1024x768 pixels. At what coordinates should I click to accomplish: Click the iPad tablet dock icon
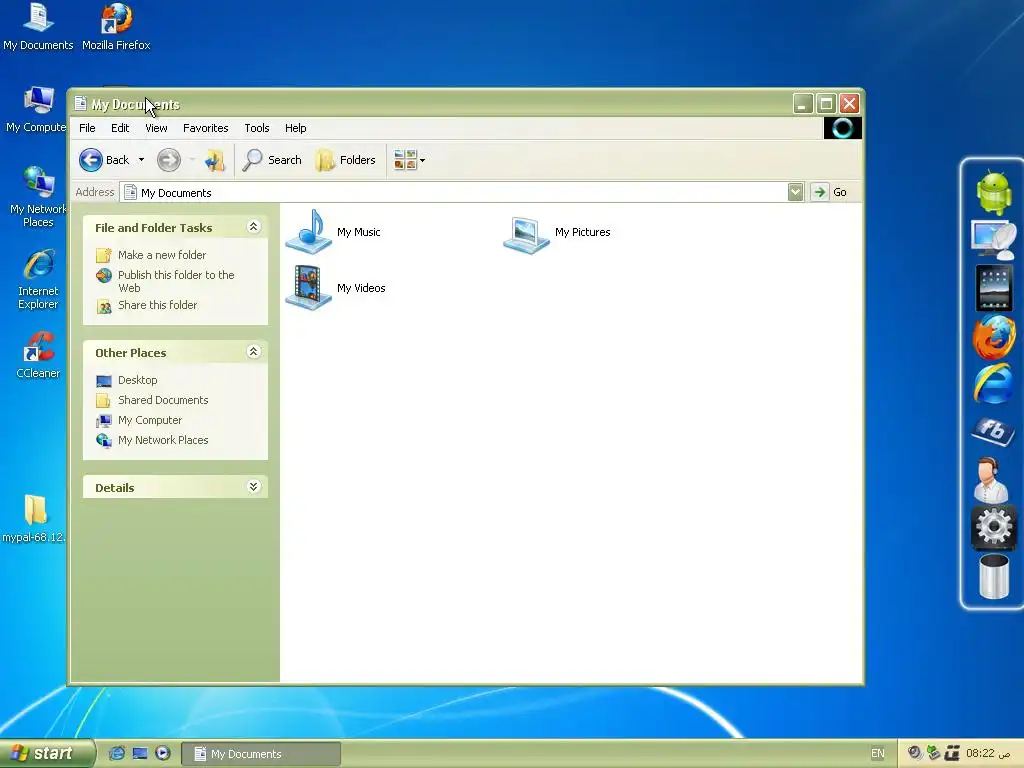pos(993,288)
